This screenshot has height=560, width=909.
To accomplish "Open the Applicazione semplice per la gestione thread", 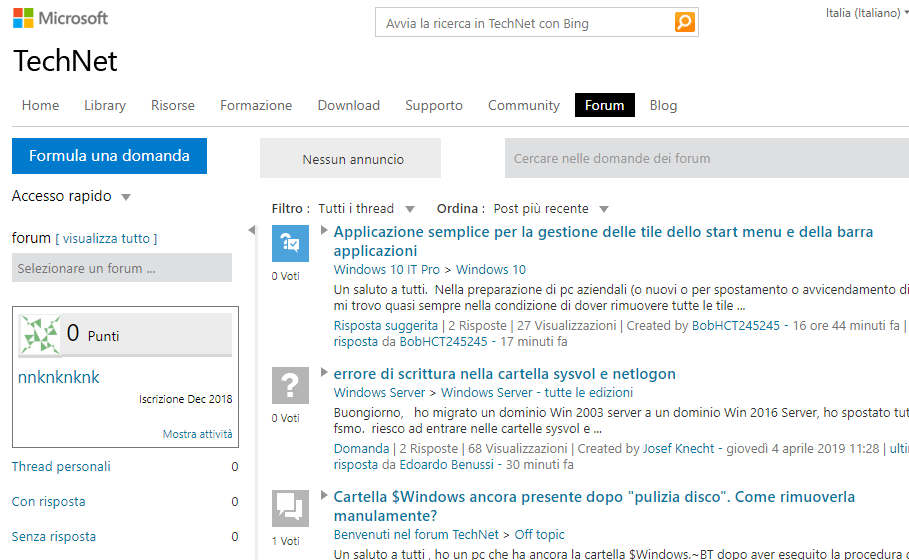I will point(603,241).
